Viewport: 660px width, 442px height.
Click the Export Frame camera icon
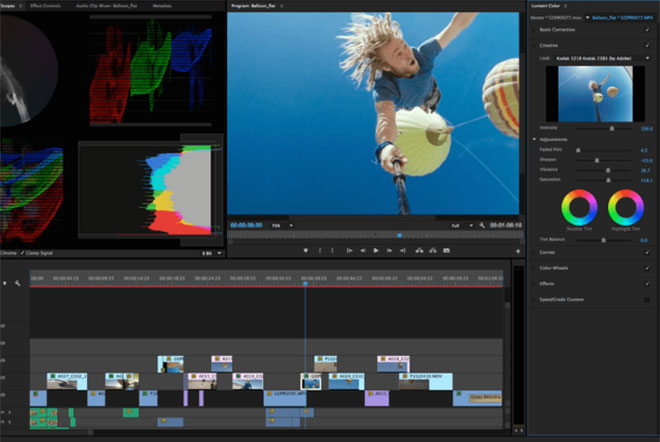(447, 250)
